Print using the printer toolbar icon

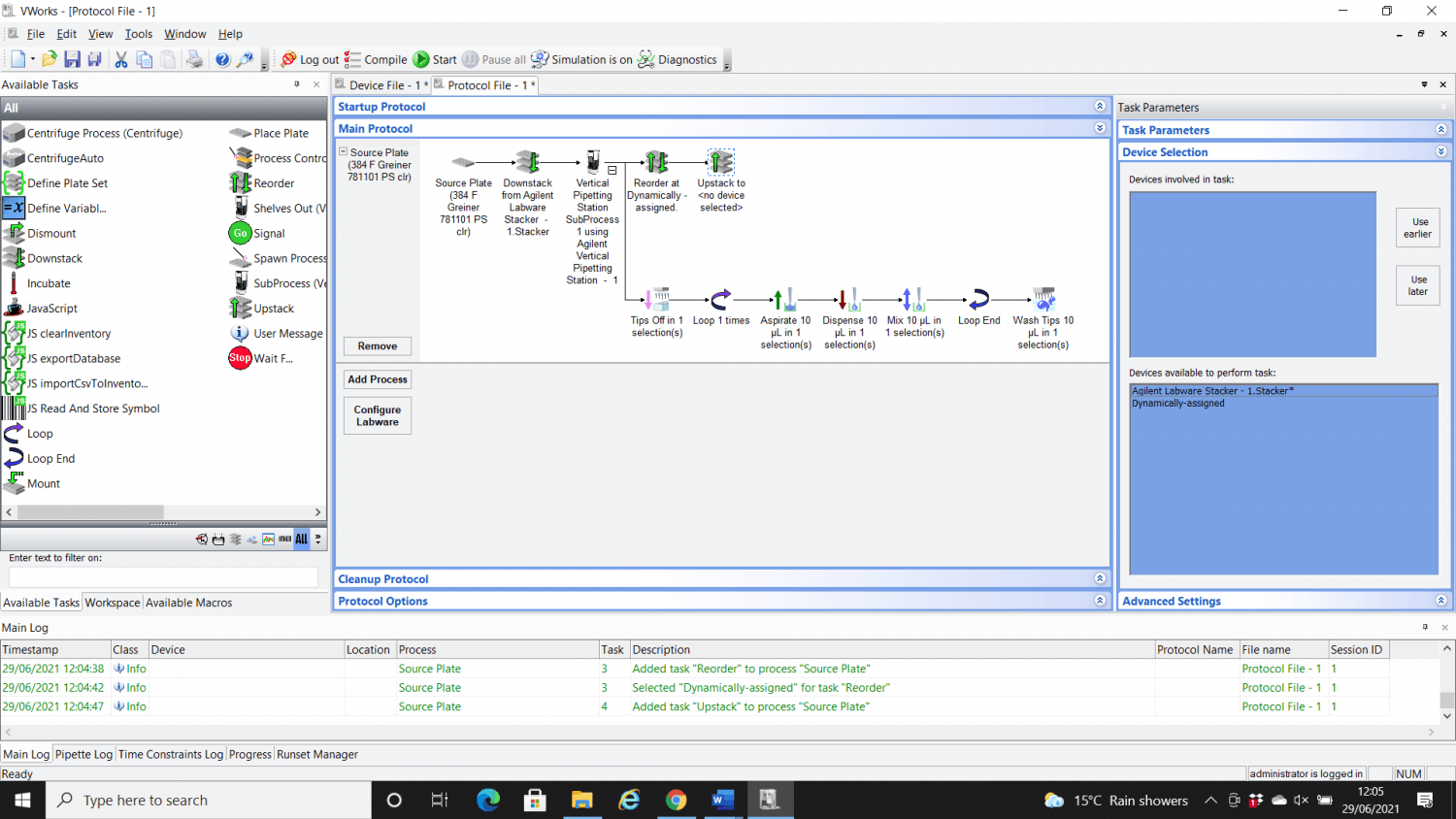pyautogui.click(x=195, y=60)
